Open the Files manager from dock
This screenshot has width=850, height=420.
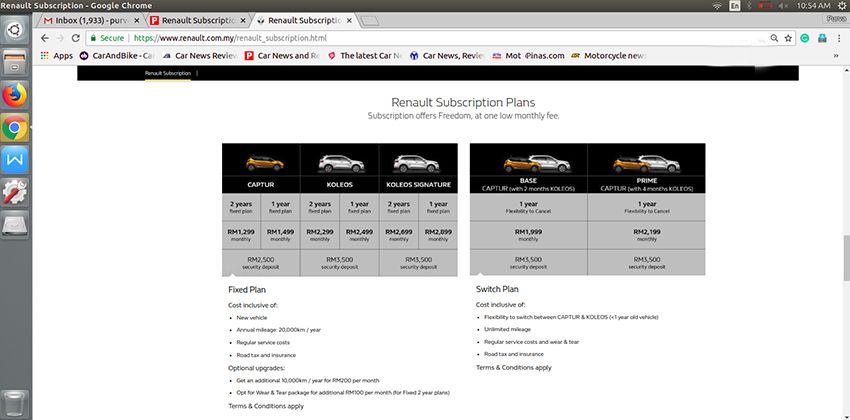[x=15, y=61]
